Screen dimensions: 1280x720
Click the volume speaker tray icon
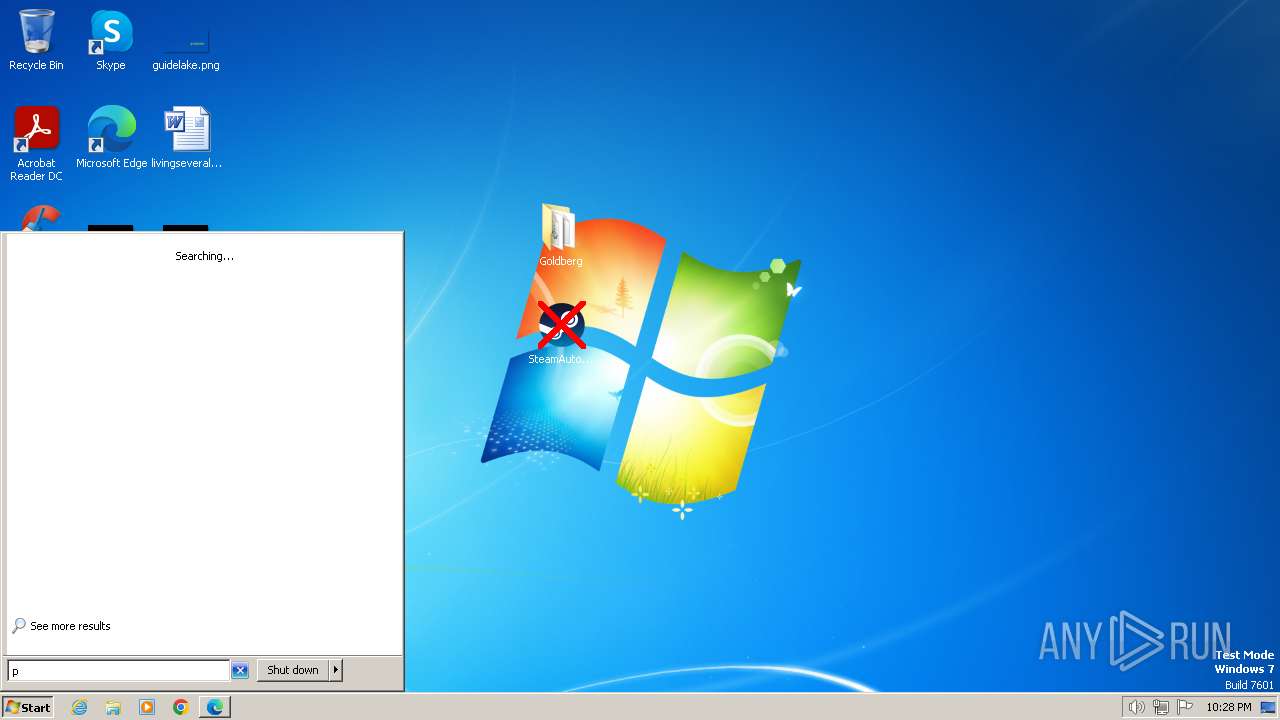click(x=1136, y=707)
